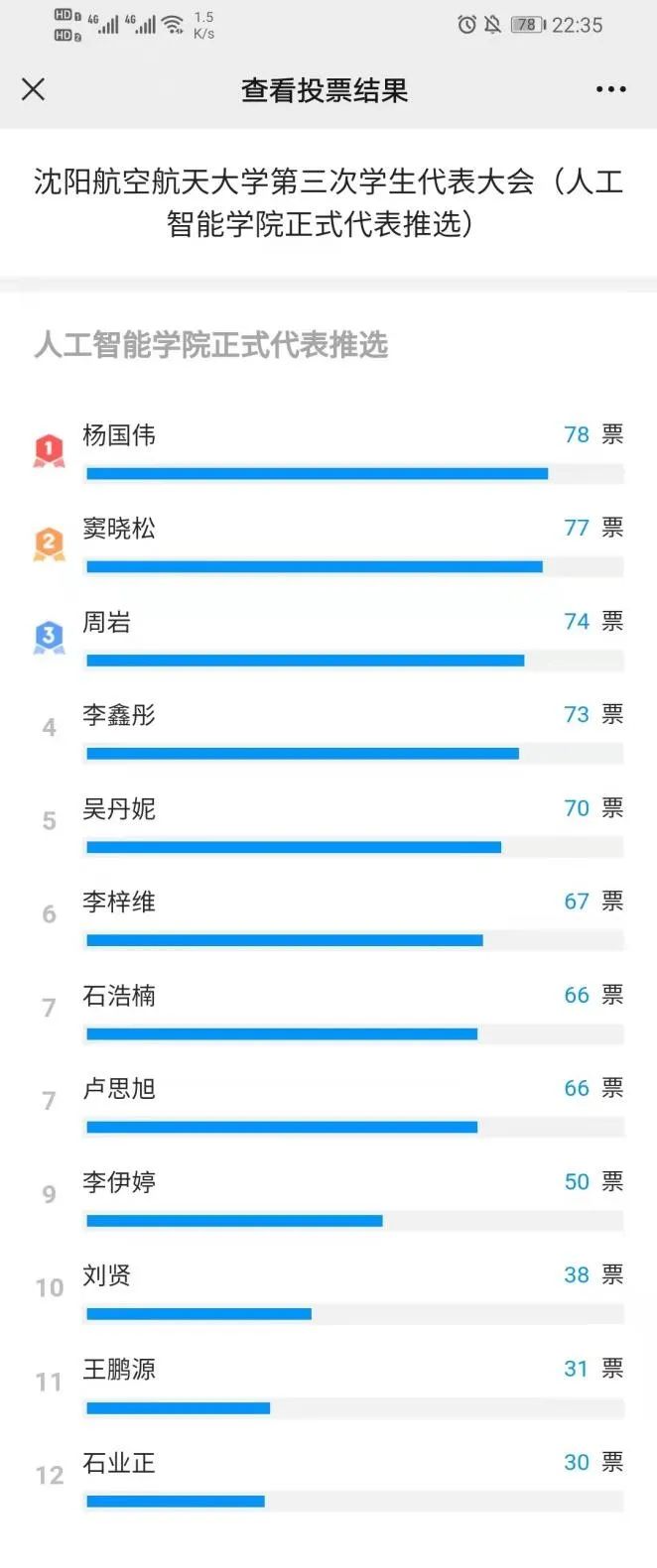Tap the 74 票 vote count for 周岩
Screen dimensions: 657x1568
point(592,622)
